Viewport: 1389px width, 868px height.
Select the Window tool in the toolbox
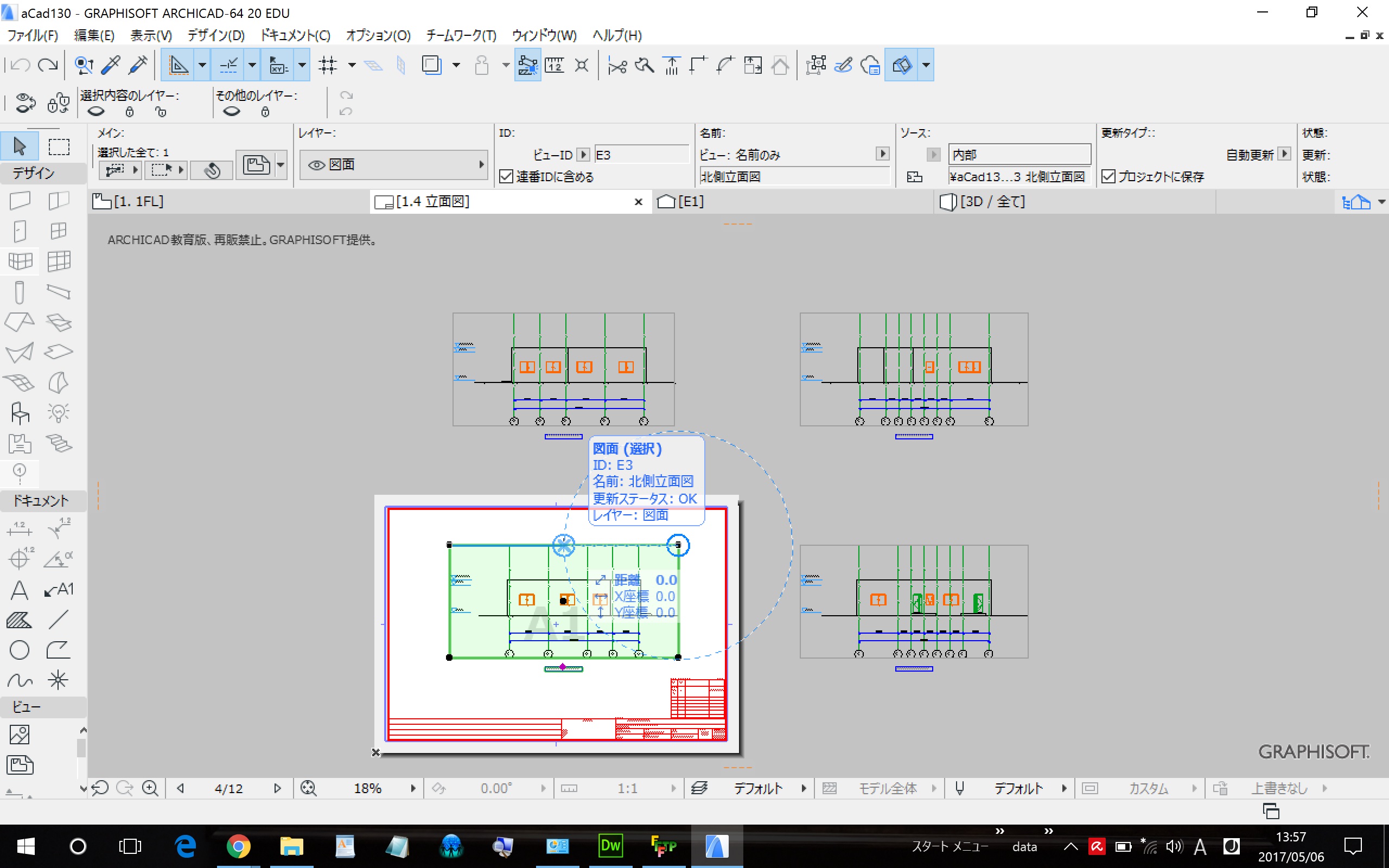(x=59, y=231)
